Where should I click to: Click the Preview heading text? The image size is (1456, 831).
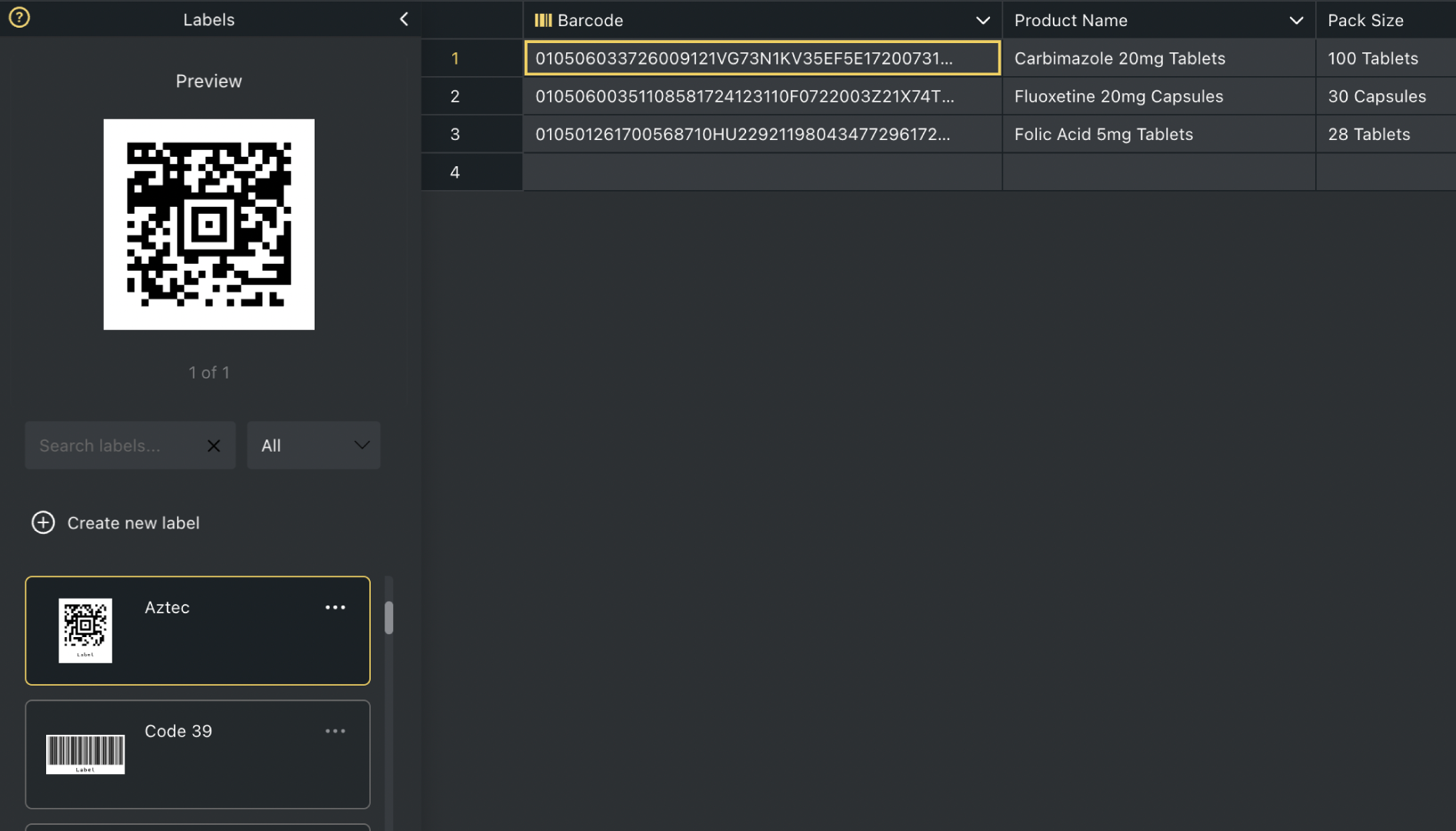(208, 81)
